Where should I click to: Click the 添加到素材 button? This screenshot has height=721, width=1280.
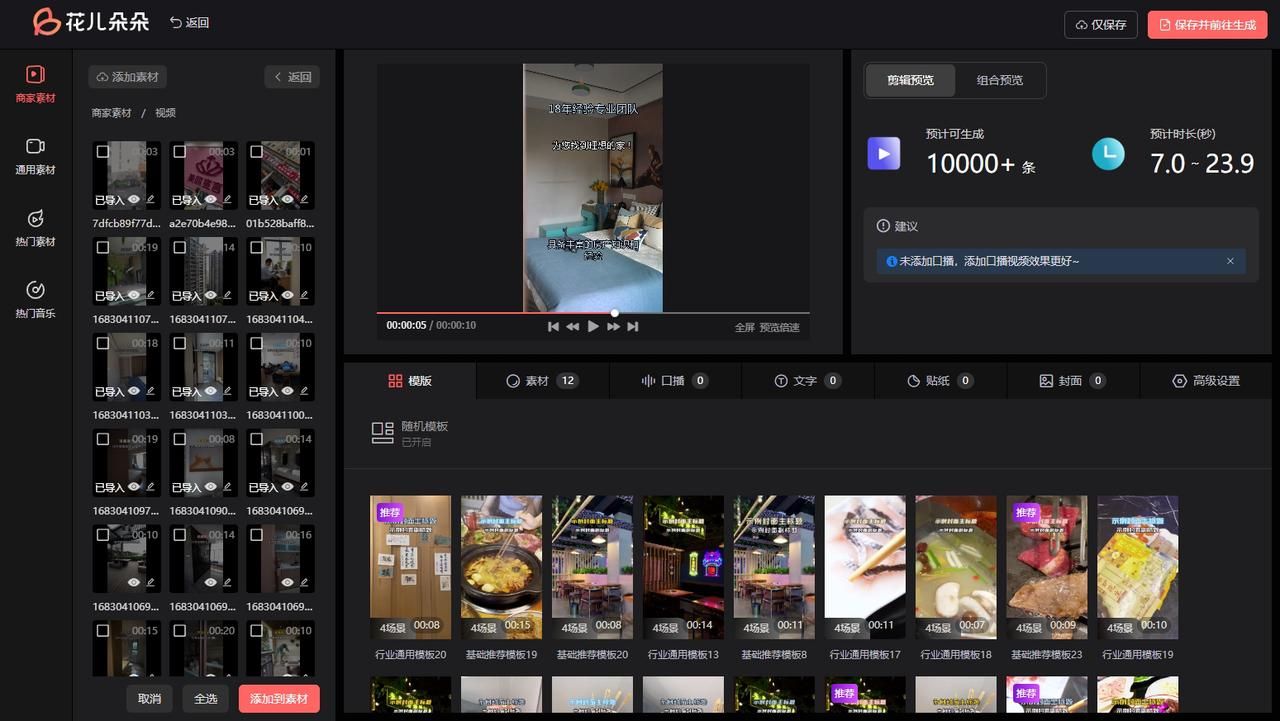point(279,698)
